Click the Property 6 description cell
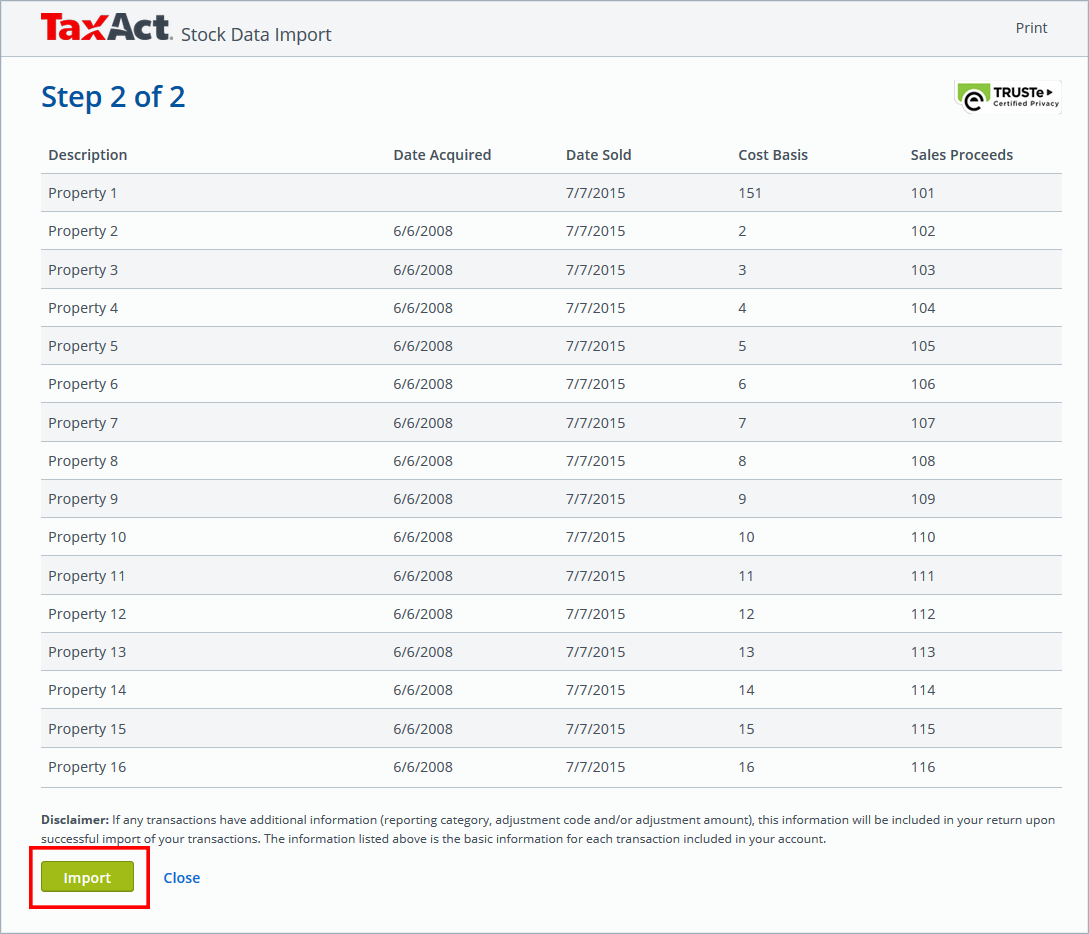 [x=83, y=385]
